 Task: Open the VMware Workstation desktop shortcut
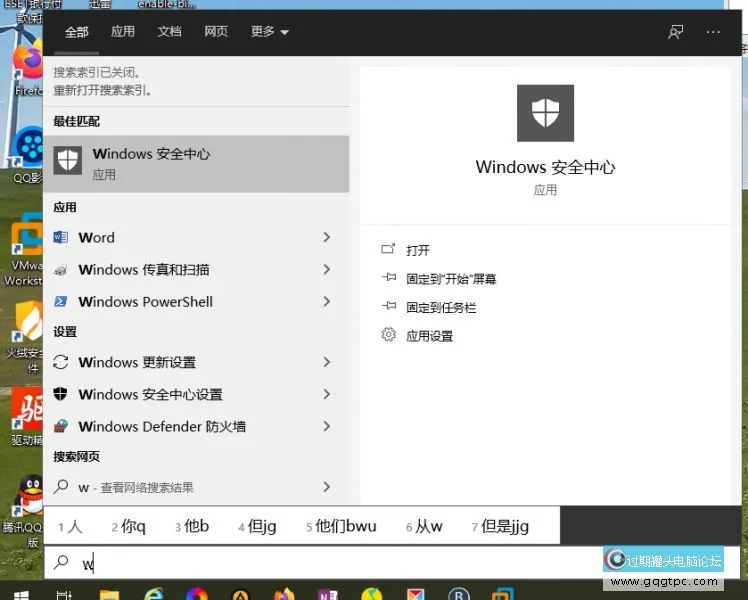tap(24, 250)
